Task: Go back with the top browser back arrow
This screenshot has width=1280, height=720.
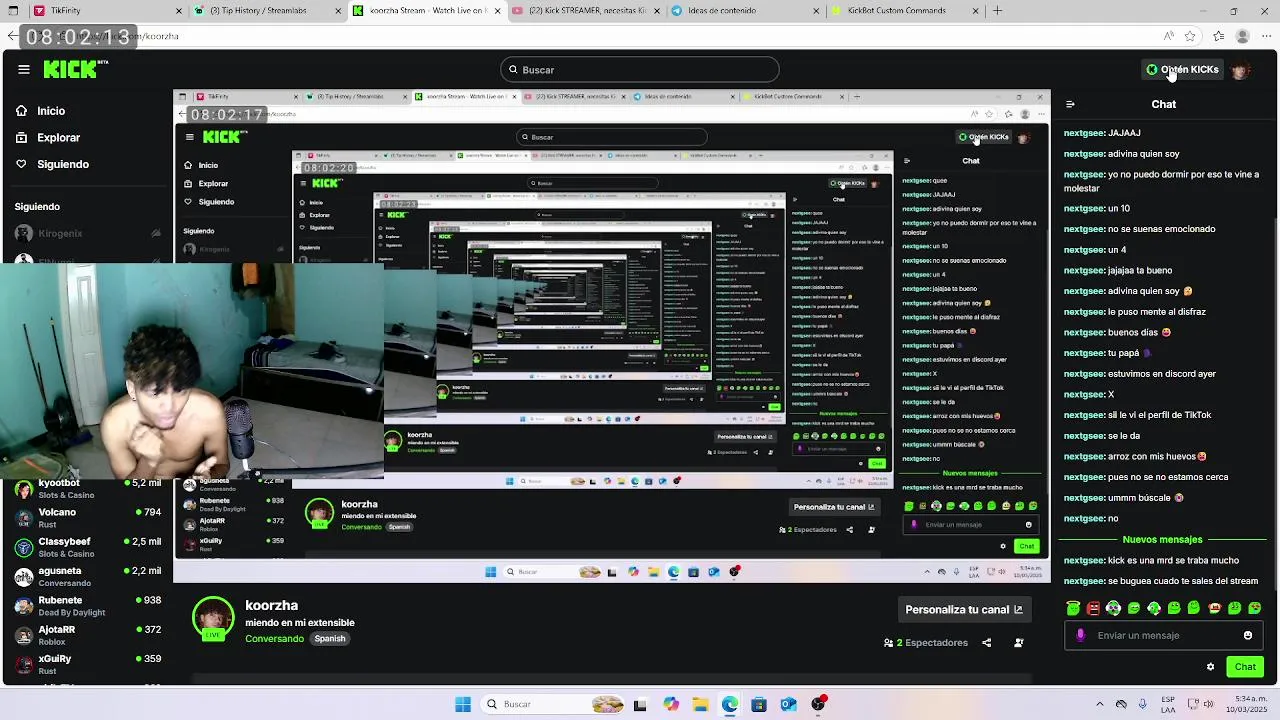Action: [x=12, y=36]
